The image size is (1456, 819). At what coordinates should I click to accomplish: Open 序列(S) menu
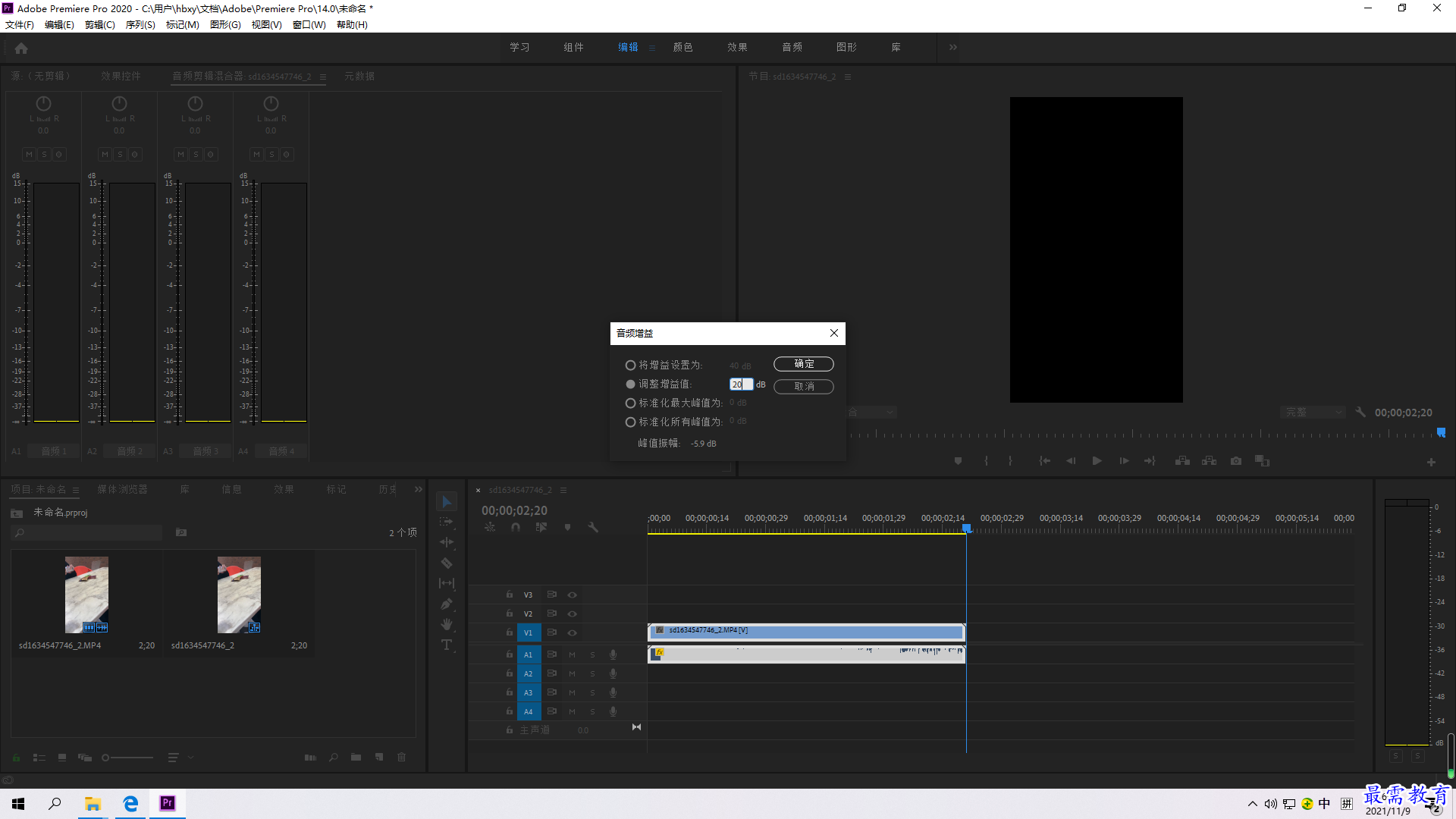pos(140,25)
